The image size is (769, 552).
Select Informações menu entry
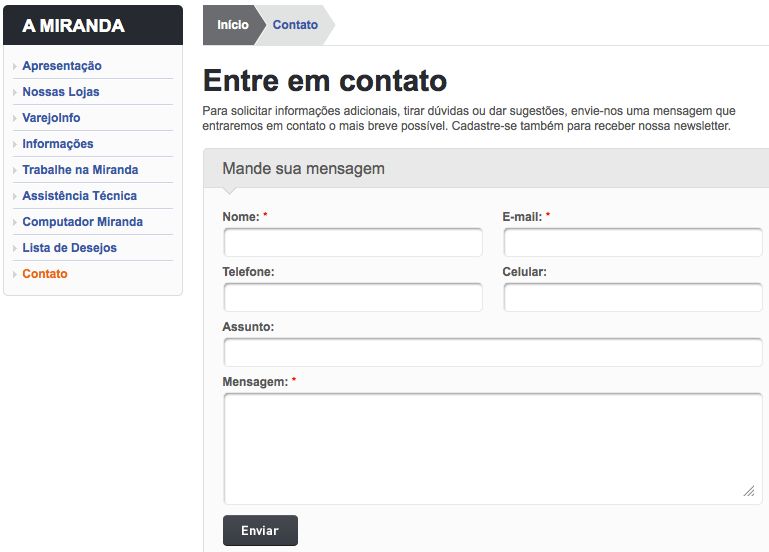(58, 144)
